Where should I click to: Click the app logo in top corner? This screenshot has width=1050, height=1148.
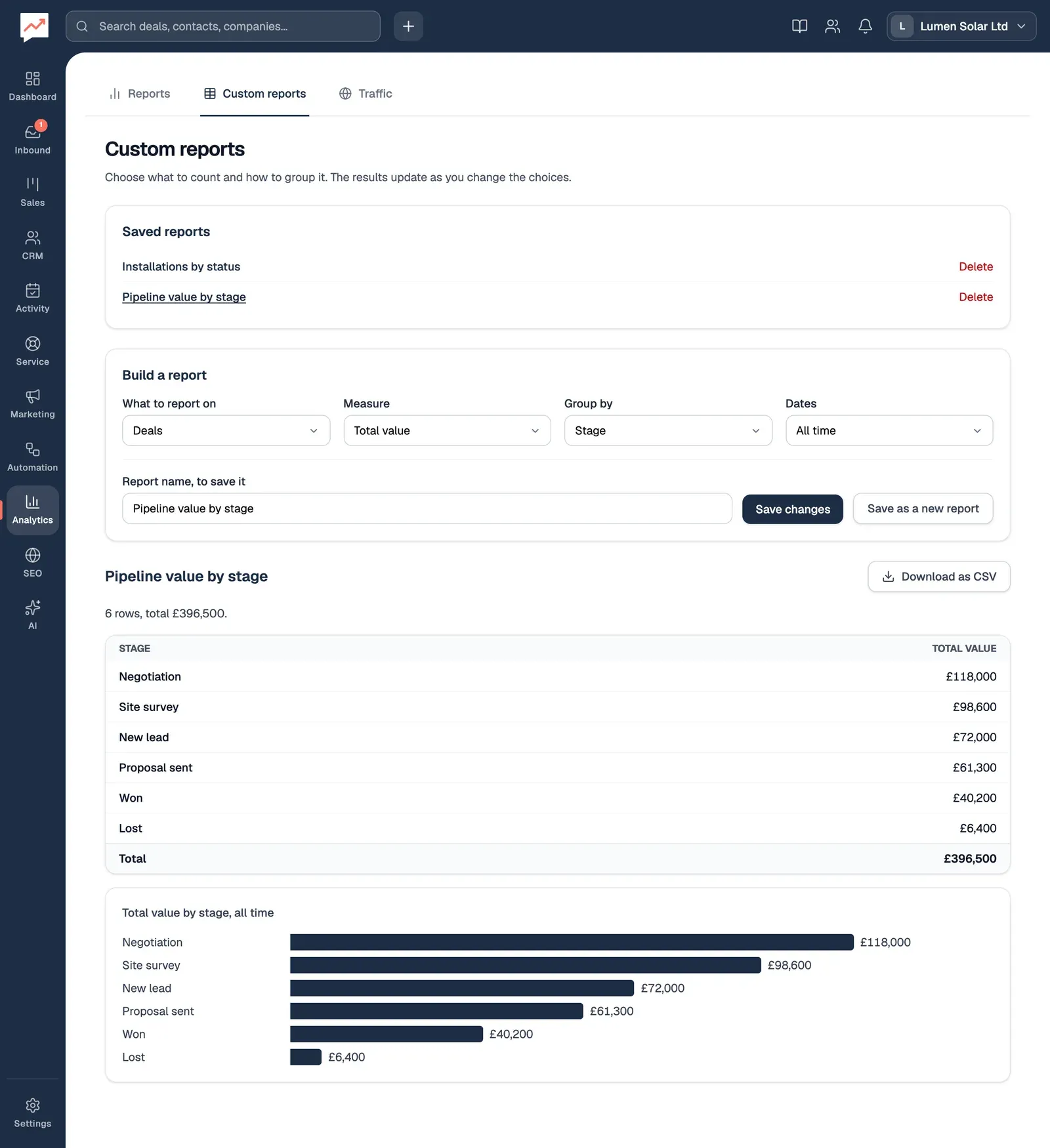(x=34, y=27)
